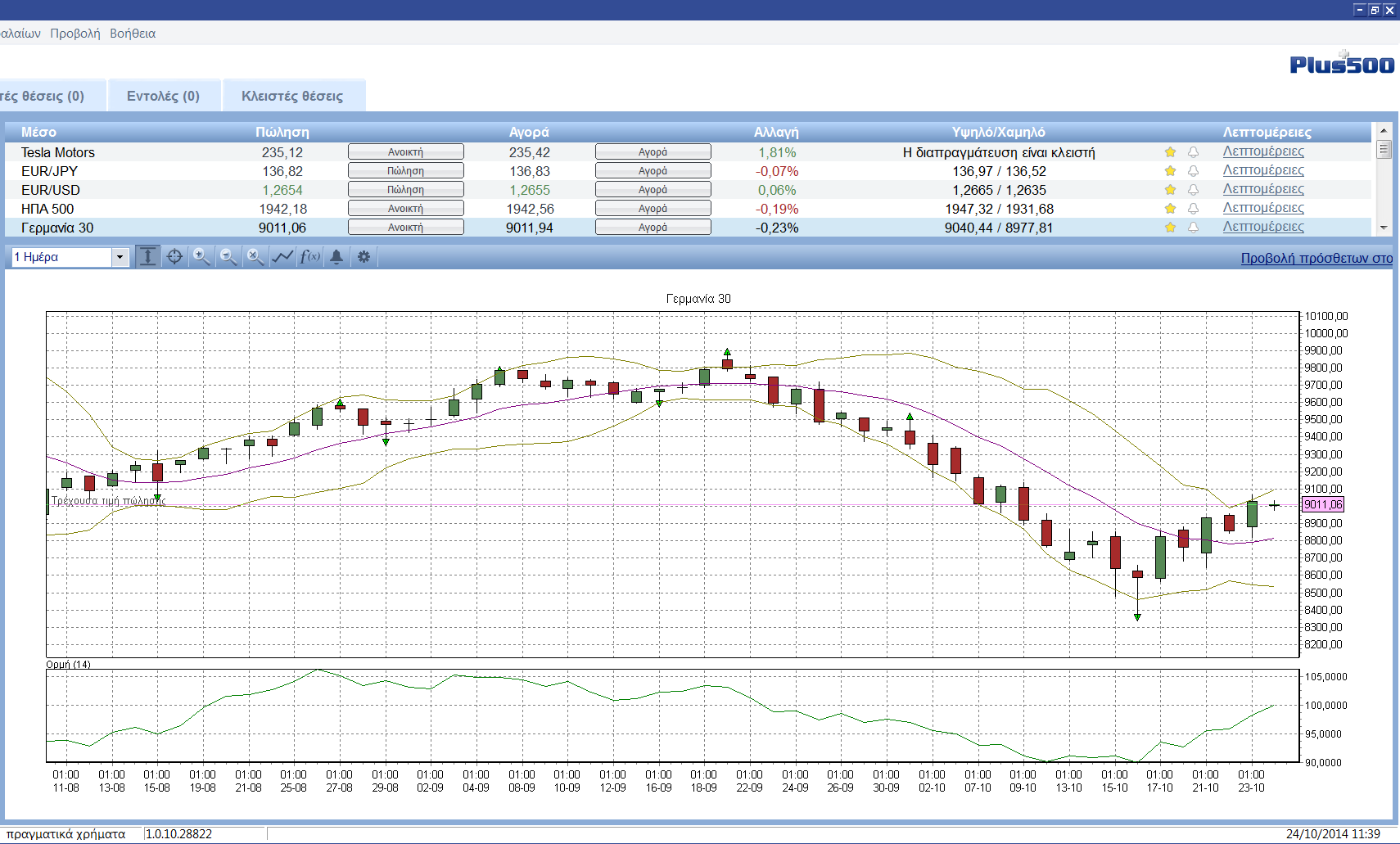Click Πώληση button for EUR/USD
This screenshot has width=1400, height=844.
click(406, 190)
